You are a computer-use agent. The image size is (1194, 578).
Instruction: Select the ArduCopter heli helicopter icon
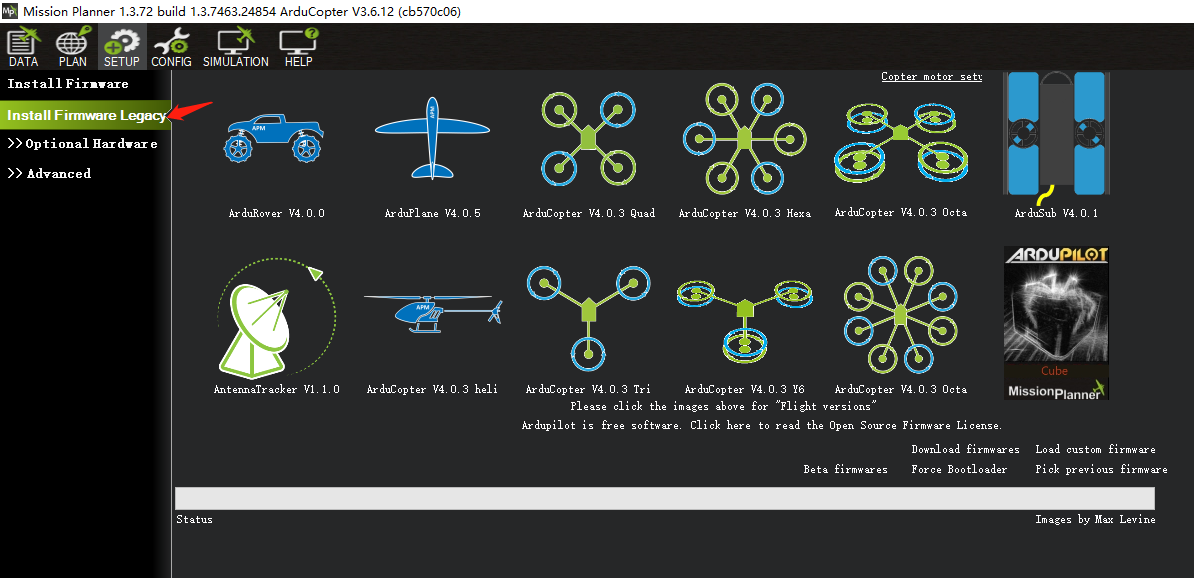tap(433, 313)
